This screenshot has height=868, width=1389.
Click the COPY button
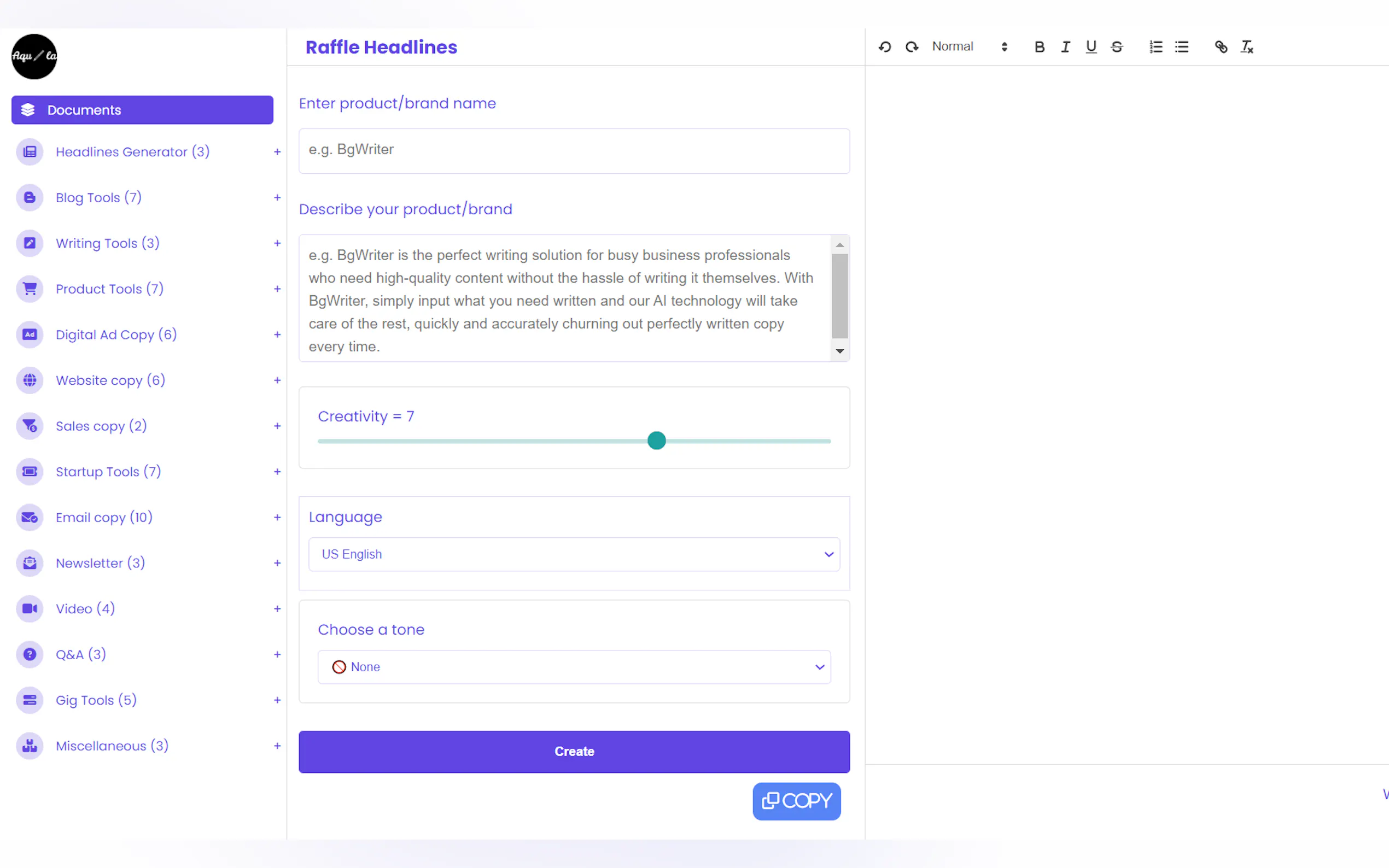796,801
